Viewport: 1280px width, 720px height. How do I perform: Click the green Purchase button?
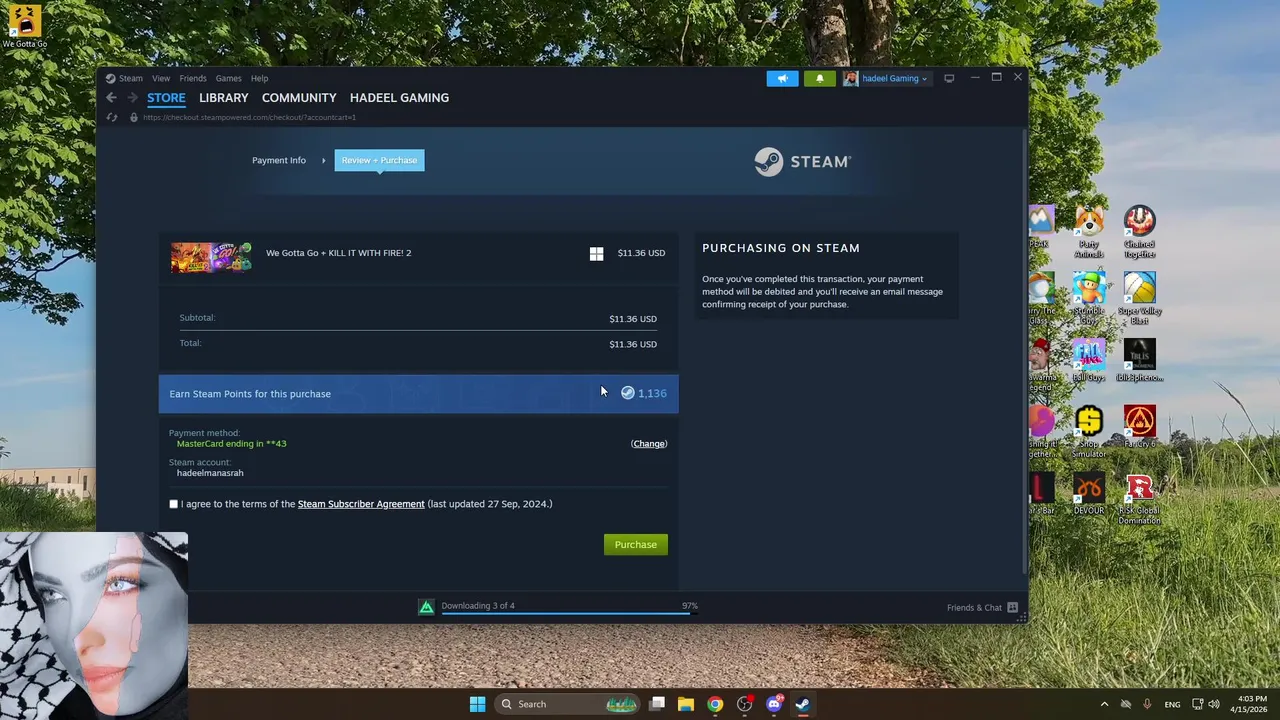click(x=636, y=544)
